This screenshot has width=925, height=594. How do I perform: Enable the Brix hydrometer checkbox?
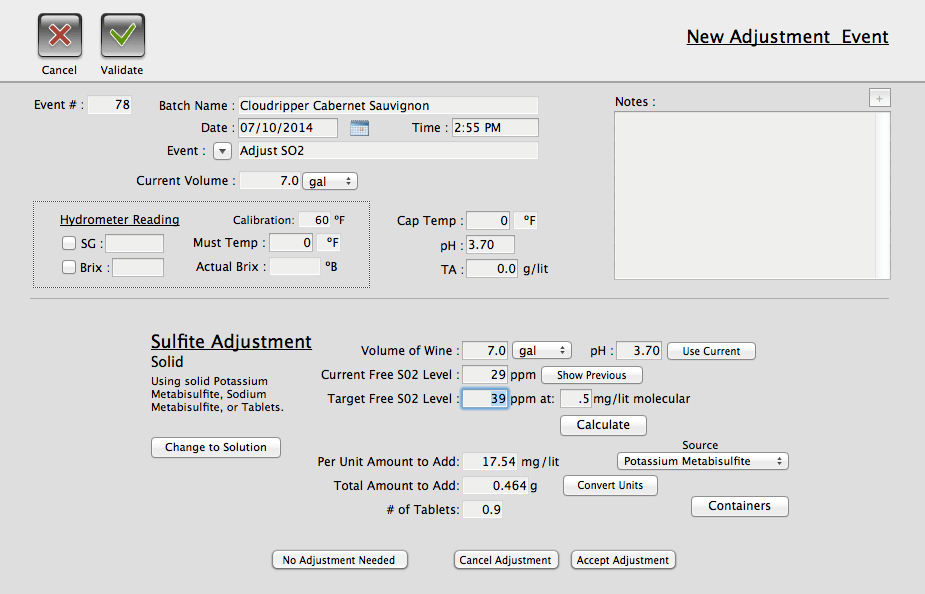(x=69, y=267)
